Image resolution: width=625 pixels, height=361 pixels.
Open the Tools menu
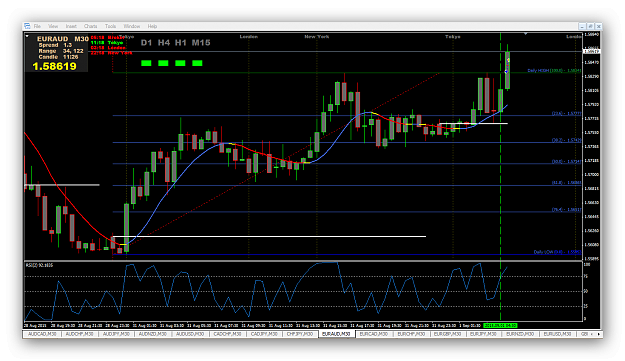(110, 26)
